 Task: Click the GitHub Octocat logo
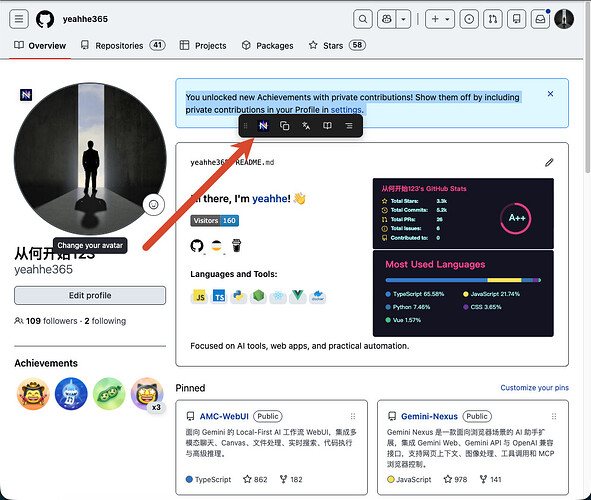(45, 19)
